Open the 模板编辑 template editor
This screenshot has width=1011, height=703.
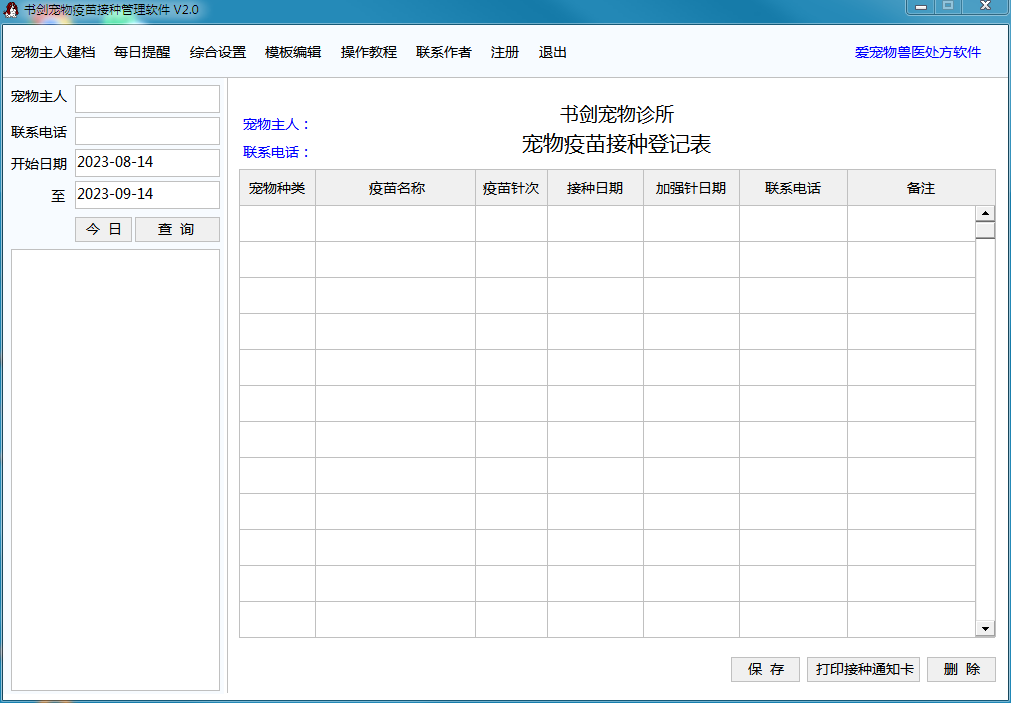pos(294,52)
